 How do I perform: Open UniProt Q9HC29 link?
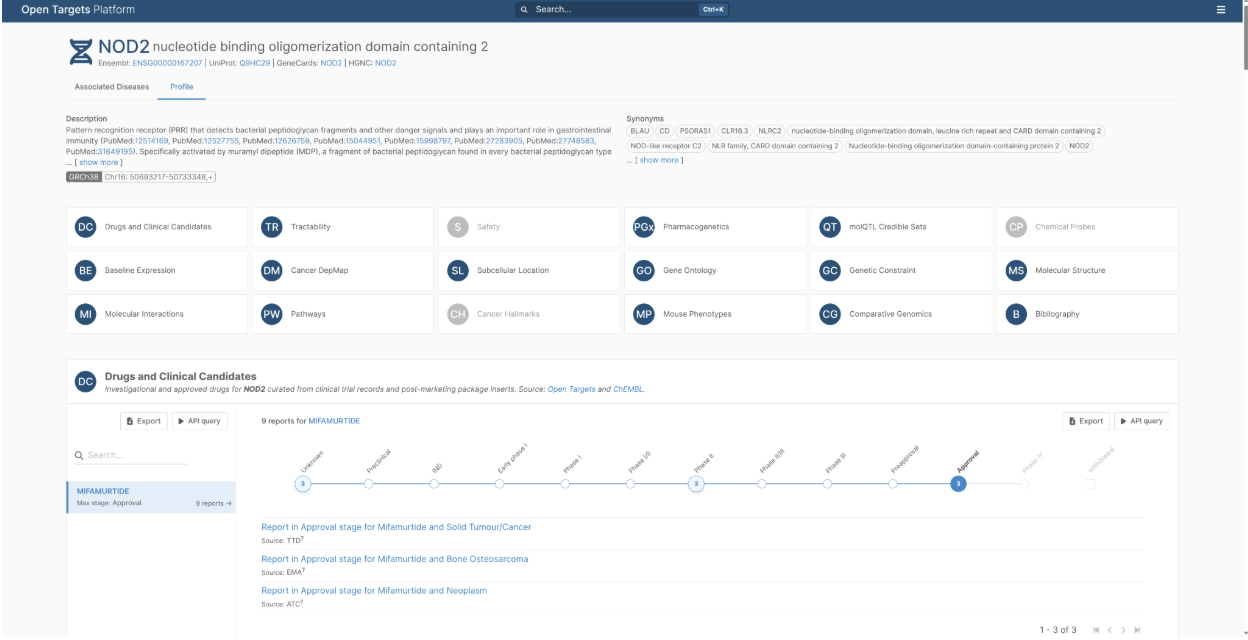[255, 63]
